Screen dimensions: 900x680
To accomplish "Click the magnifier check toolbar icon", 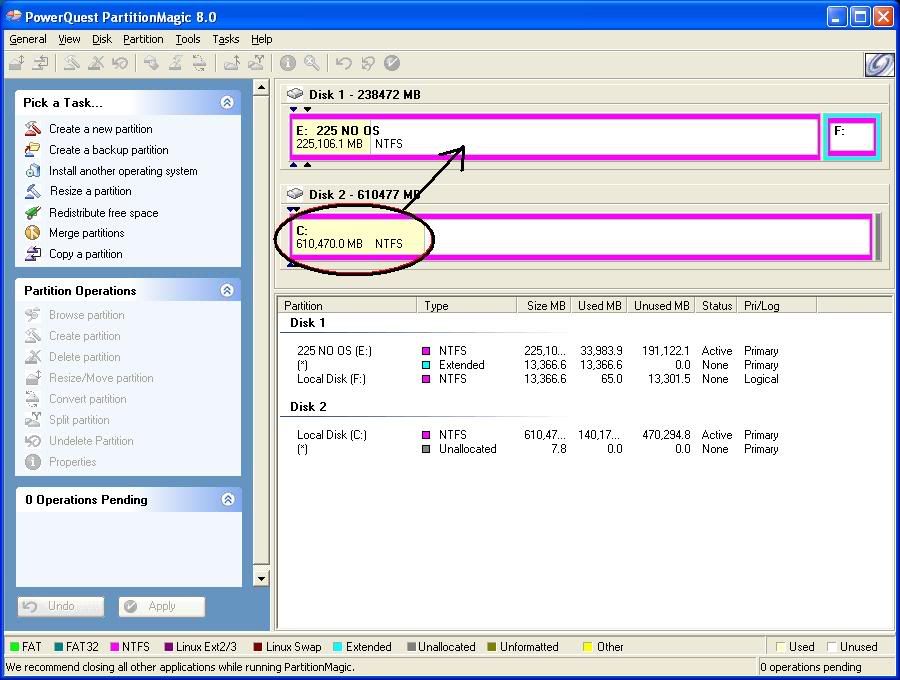I will (x=312, y=63).
